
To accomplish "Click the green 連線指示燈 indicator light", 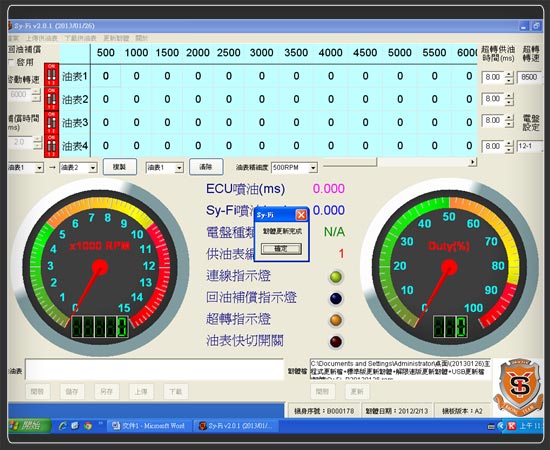I will [x=336, y=277].
